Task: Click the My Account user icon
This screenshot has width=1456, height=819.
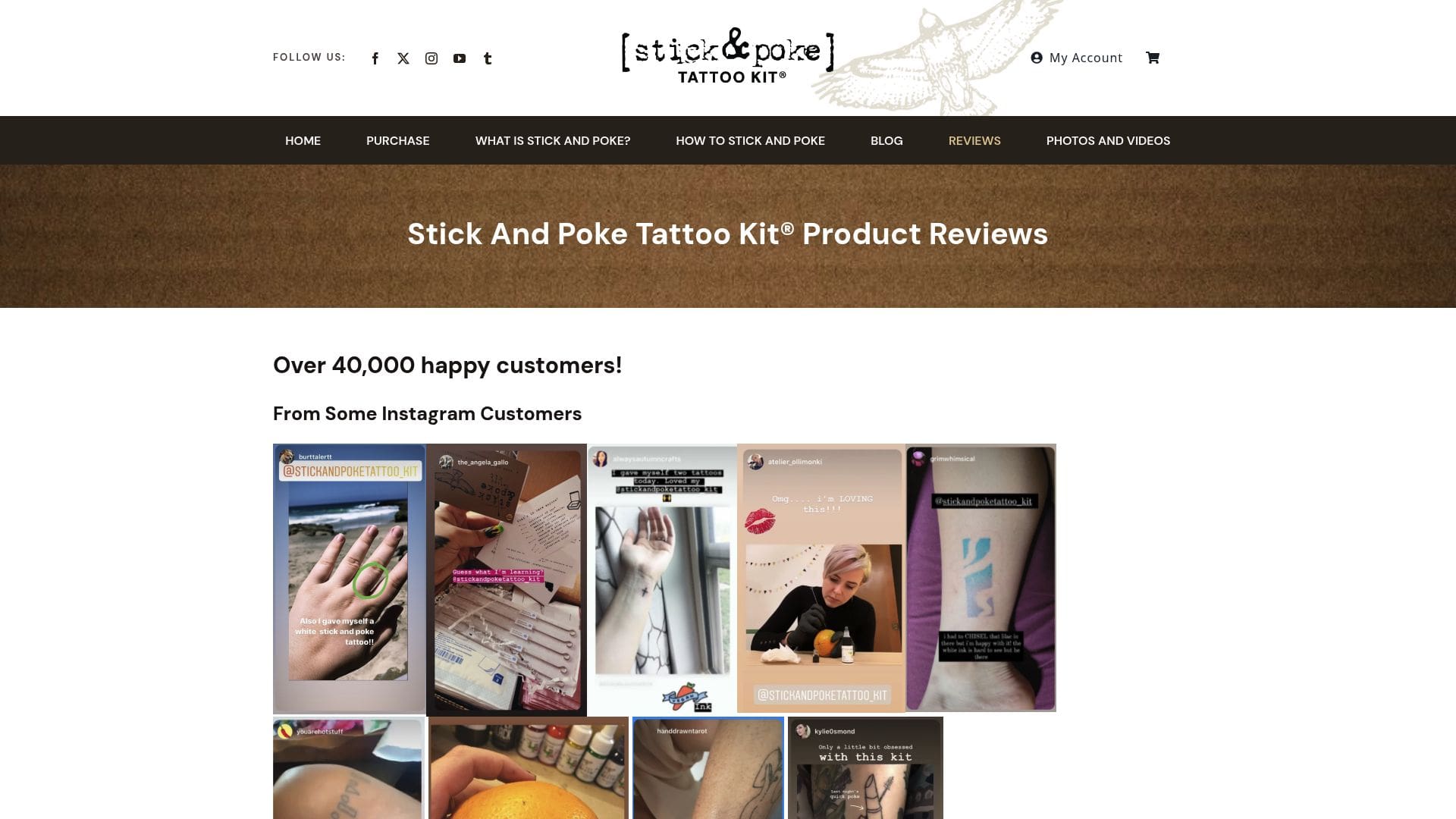Action: pyautogui.click(x=1037, y=58)
